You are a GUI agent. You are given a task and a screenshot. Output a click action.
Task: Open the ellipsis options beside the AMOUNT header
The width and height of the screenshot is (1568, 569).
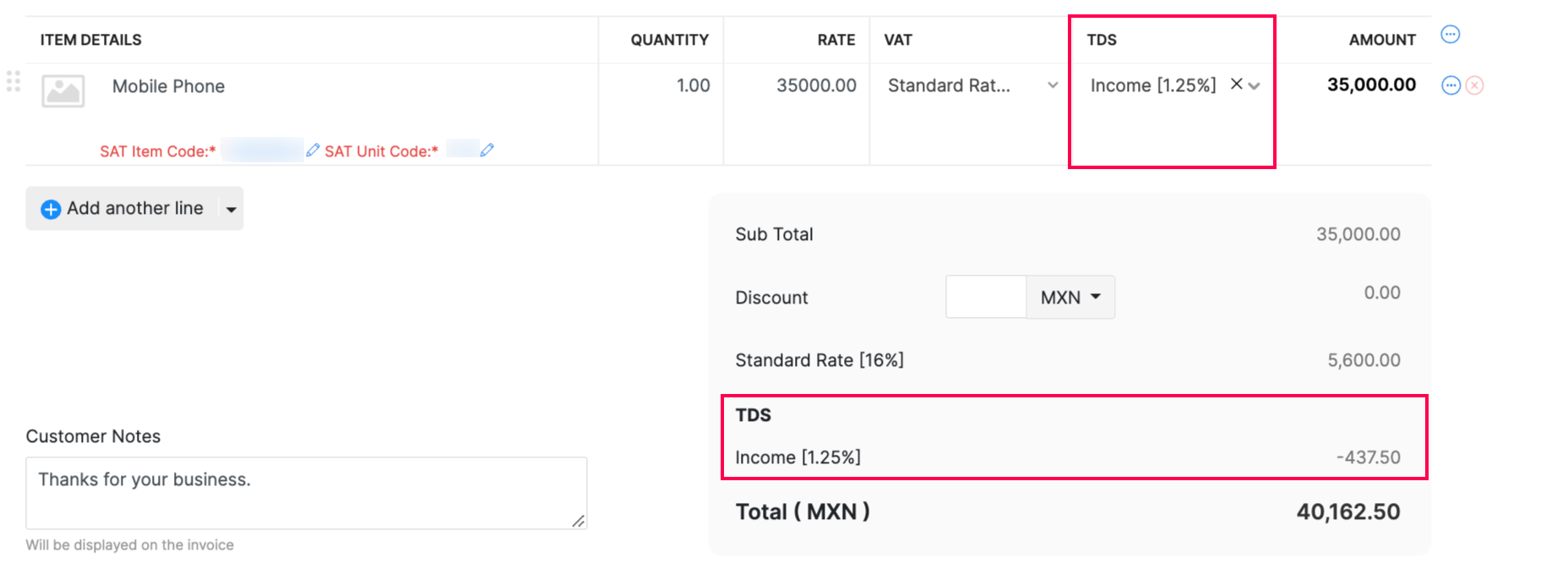[x=1451, y=34]
